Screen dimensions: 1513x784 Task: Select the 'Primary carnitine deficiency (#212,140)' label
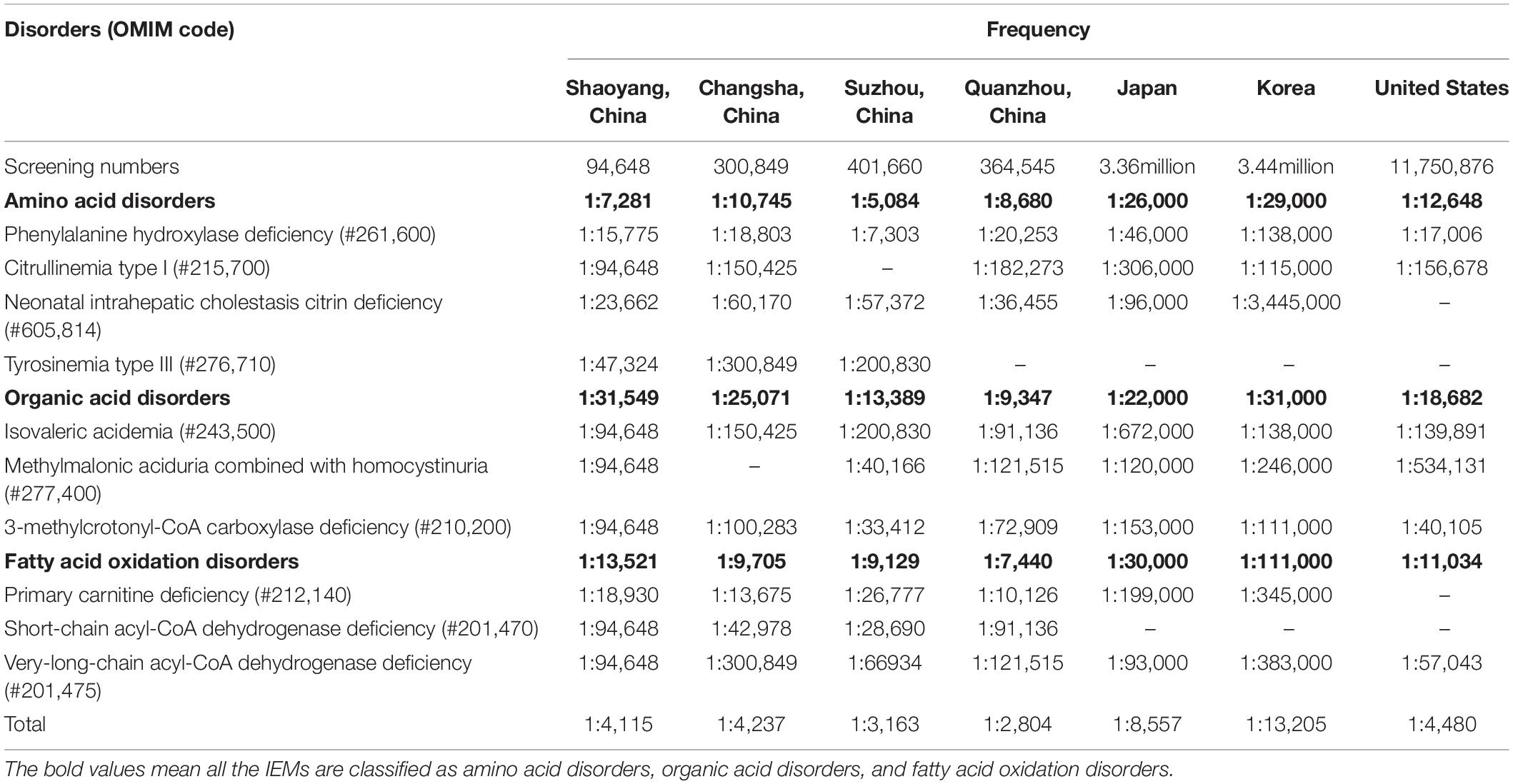click(178, 595)
